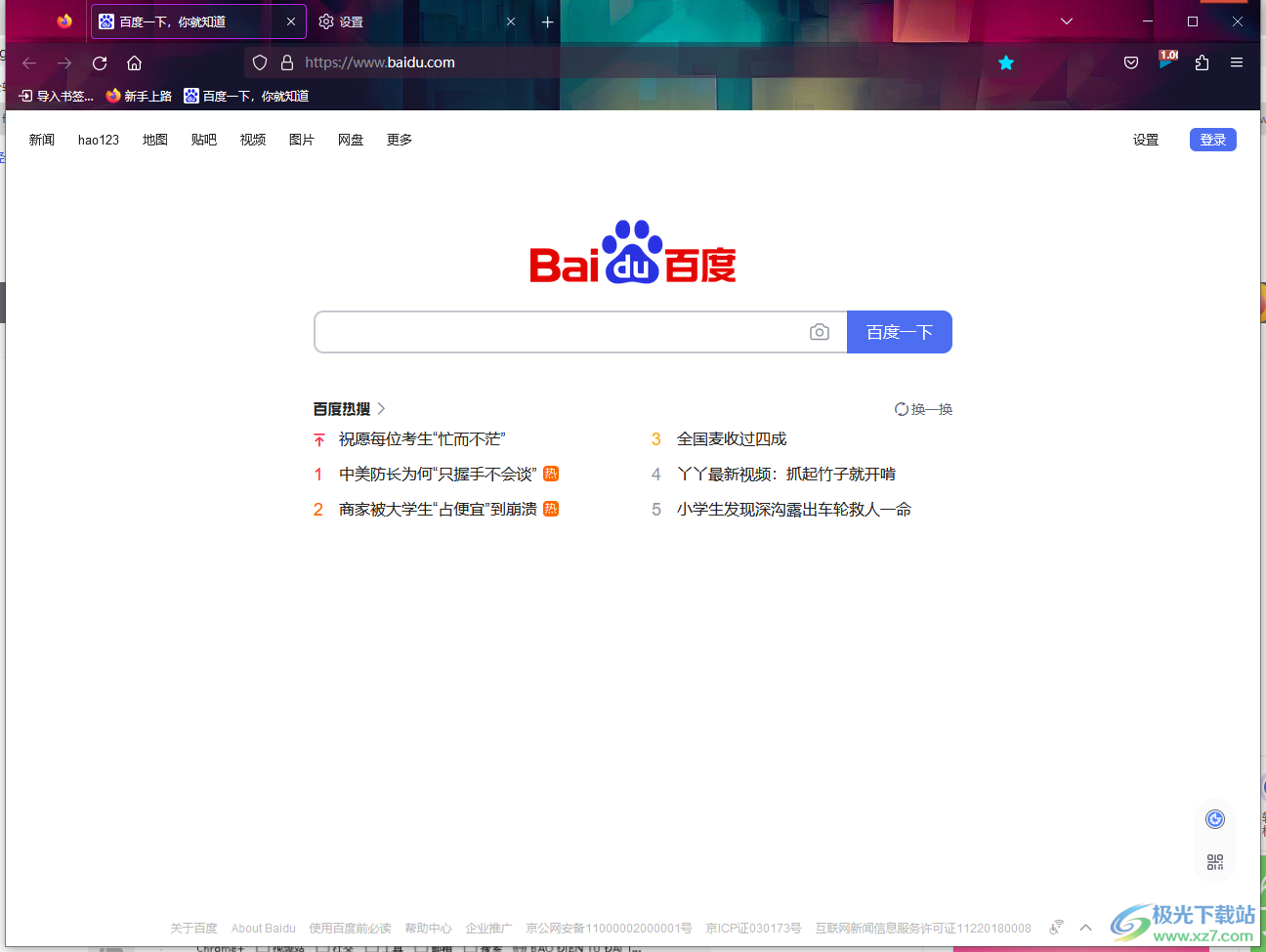Open the extension icon with 1.00 badge
1266x952 pixels.
[1167, 61]
